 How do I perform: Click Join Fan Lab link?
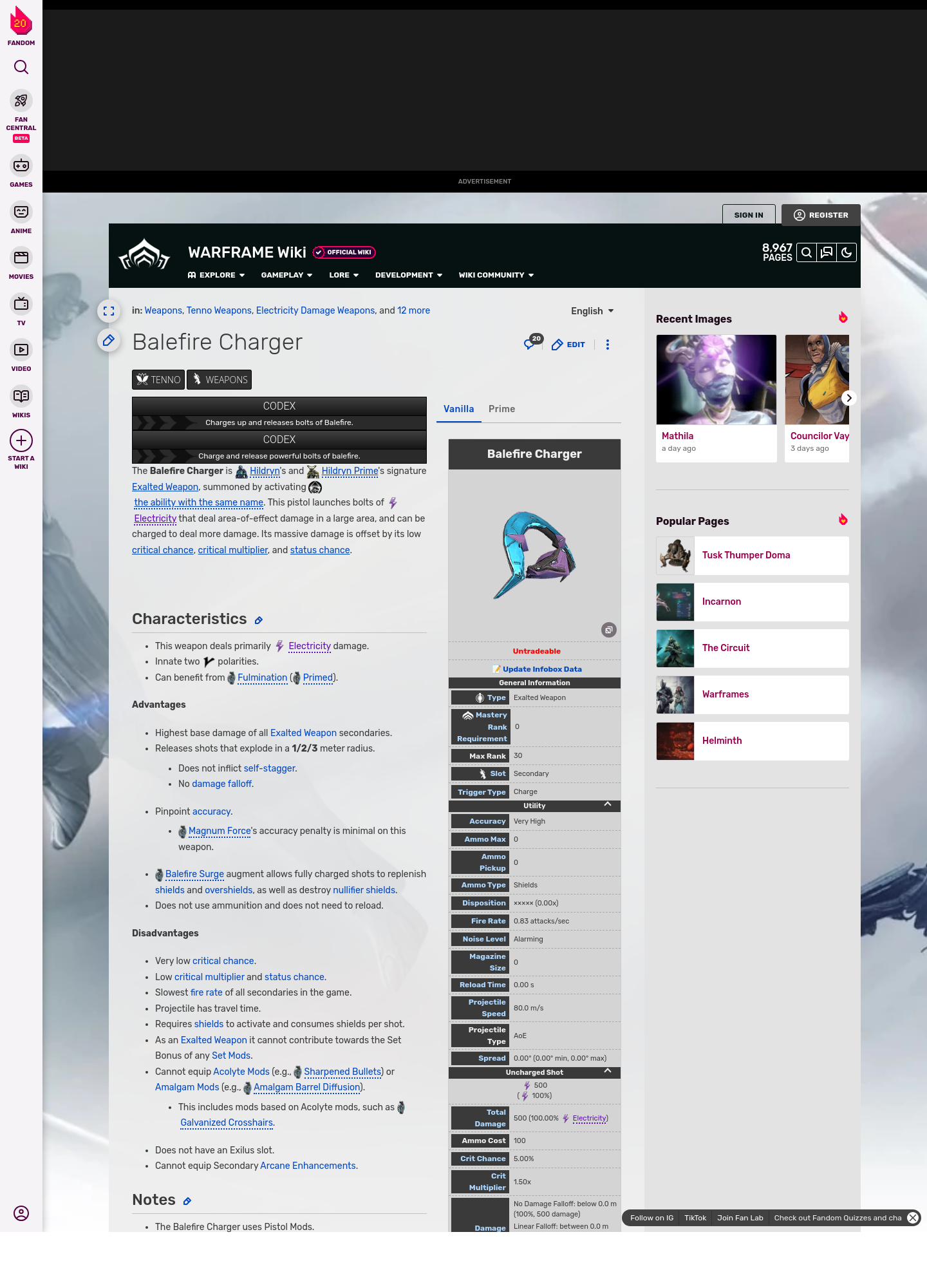click(740, 1218)
